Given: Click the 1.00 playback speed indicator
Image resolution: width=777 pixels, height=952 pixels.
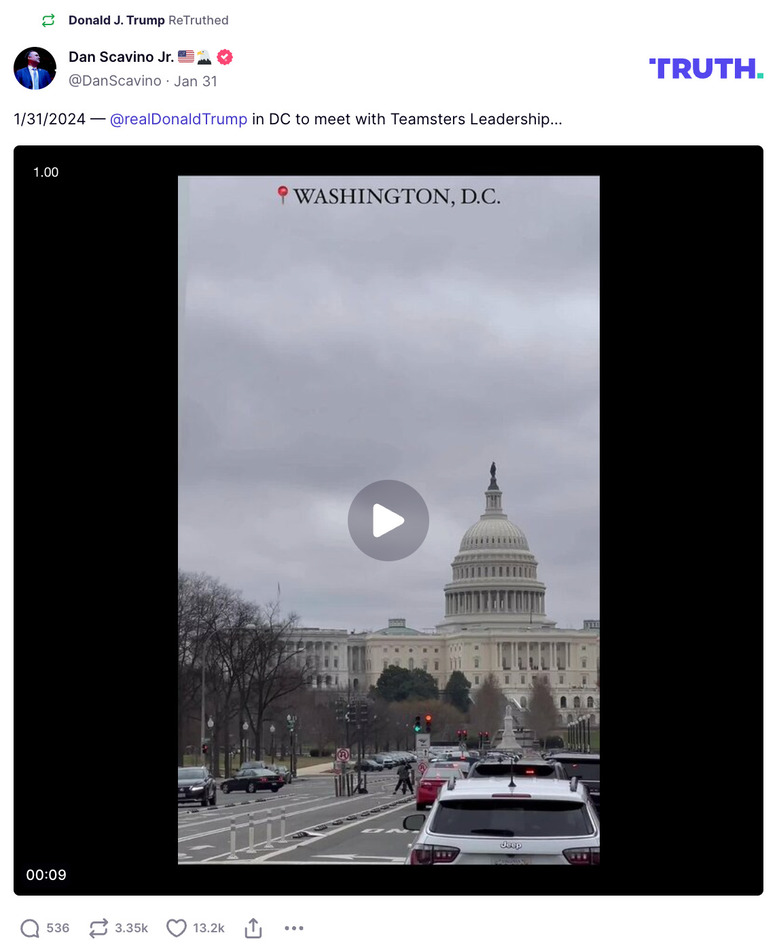Looking at the screenshot, I should (46, 172).
